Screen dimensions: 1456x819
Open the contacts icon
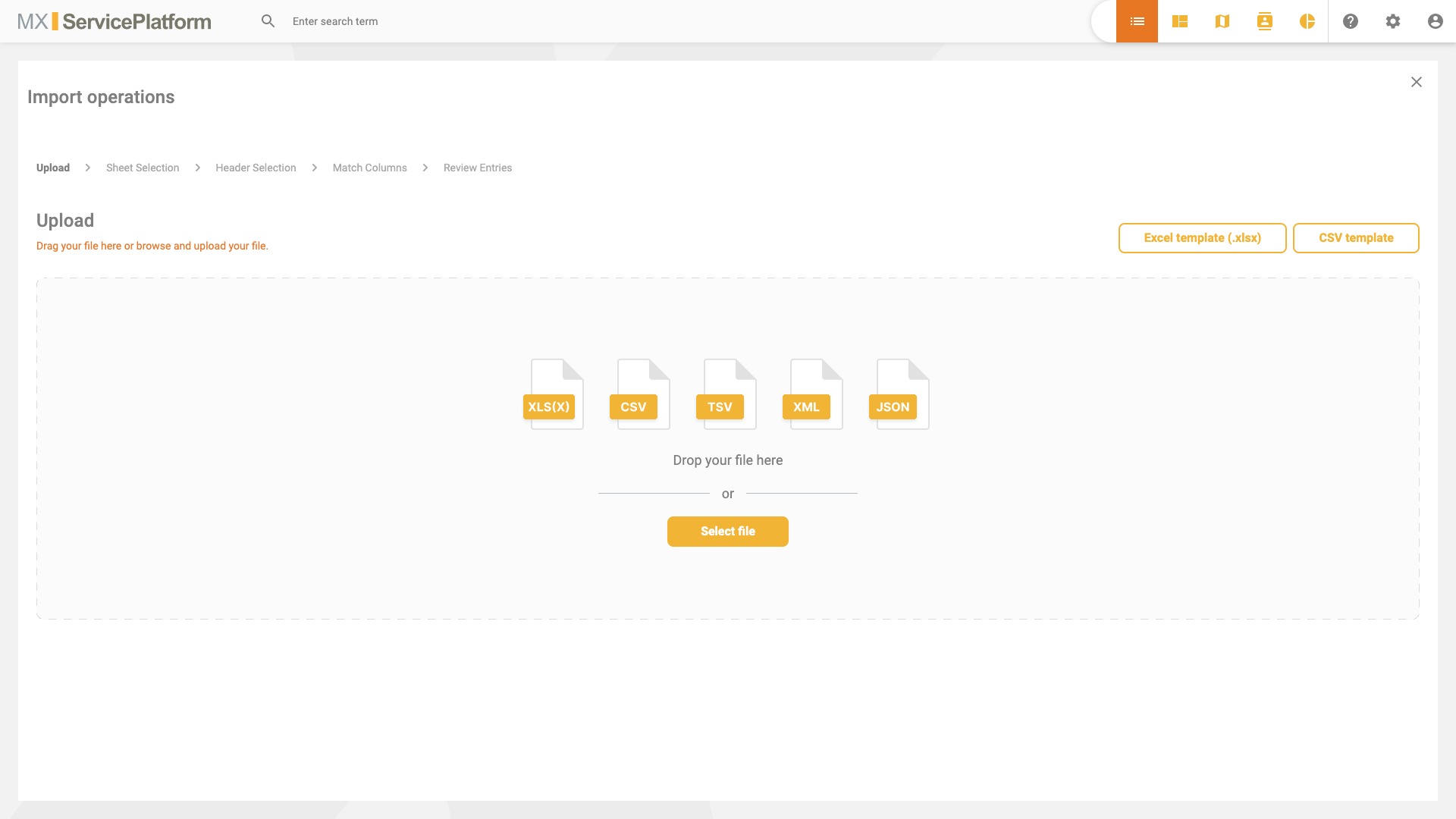tap(1265, 21)
